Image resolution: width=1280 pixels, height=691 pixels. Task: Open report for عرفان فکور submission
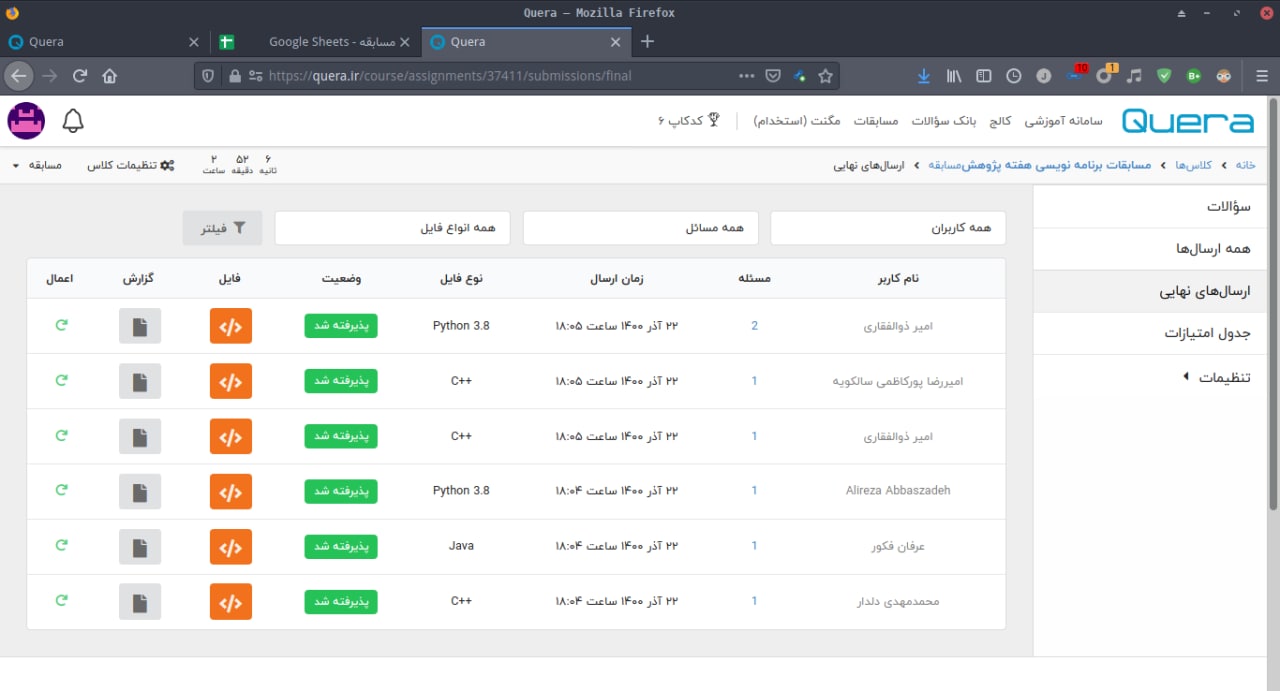(x=140, y=546)
